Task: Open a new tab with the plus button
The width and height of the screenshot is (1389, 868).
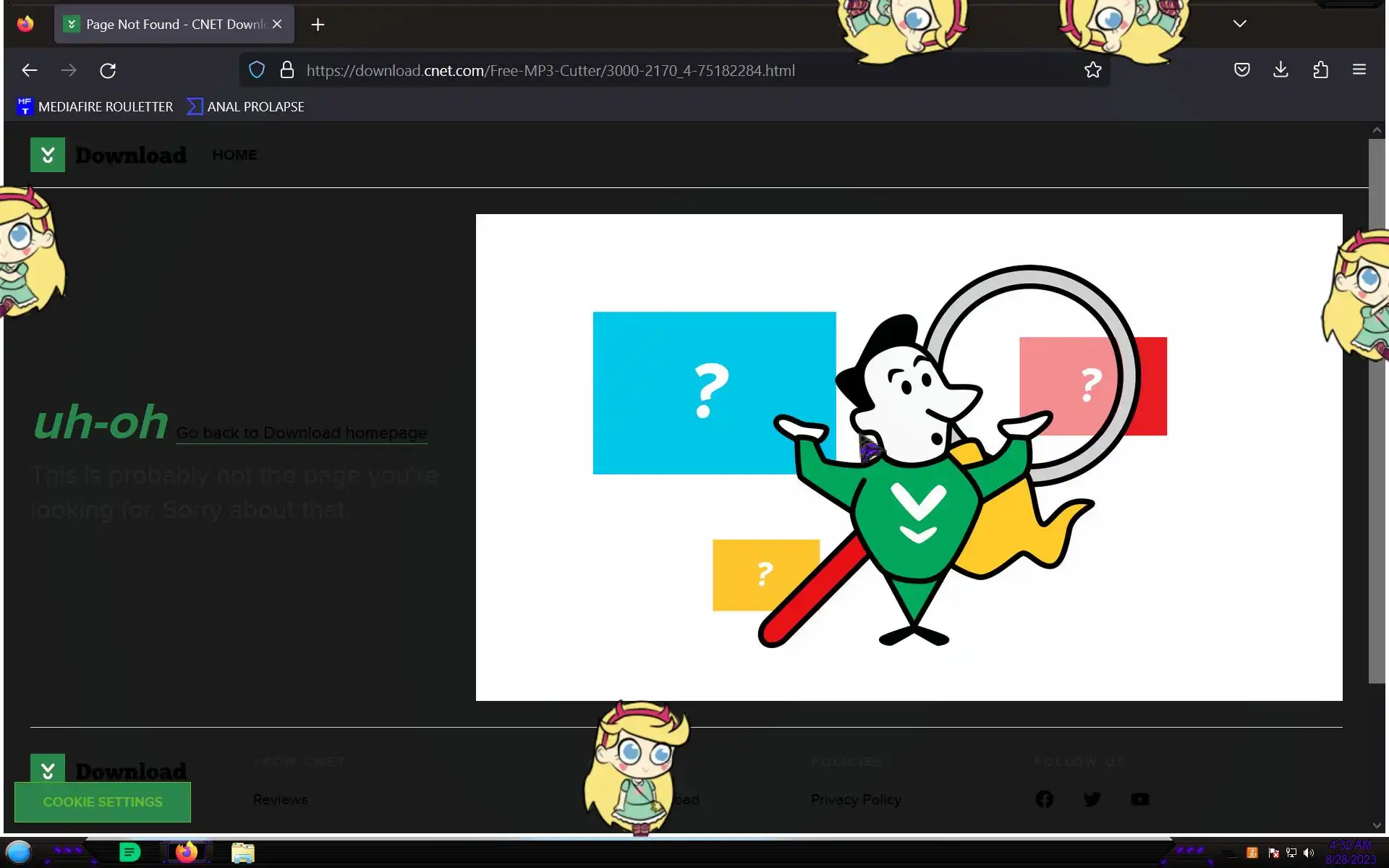Action: coord(318,25)
